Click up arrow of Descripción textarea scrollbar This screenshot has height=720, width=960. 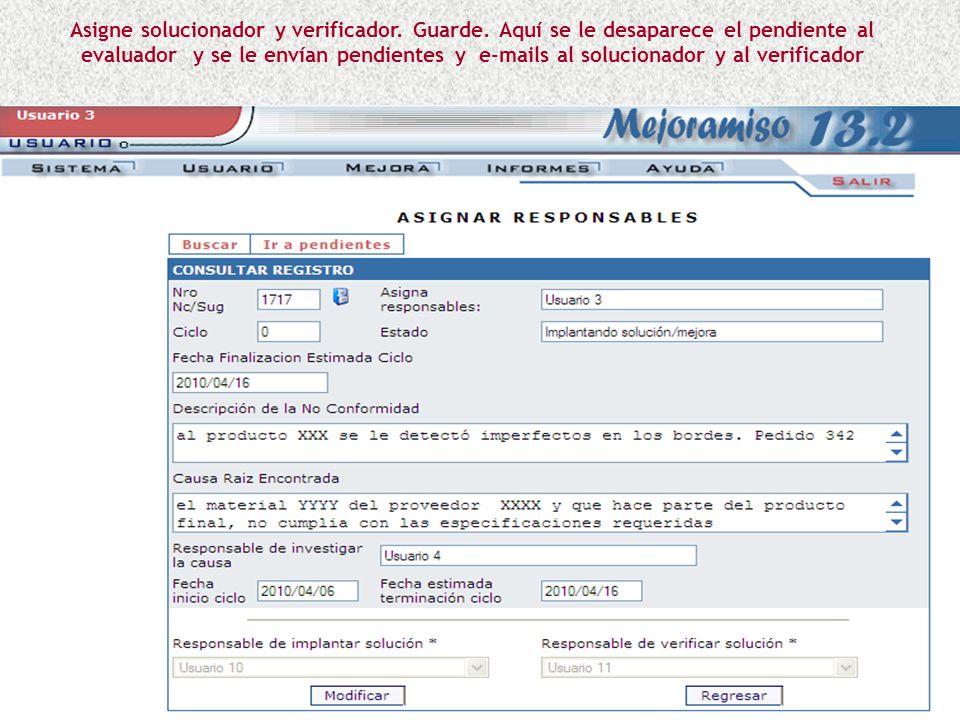coord(896,433)
